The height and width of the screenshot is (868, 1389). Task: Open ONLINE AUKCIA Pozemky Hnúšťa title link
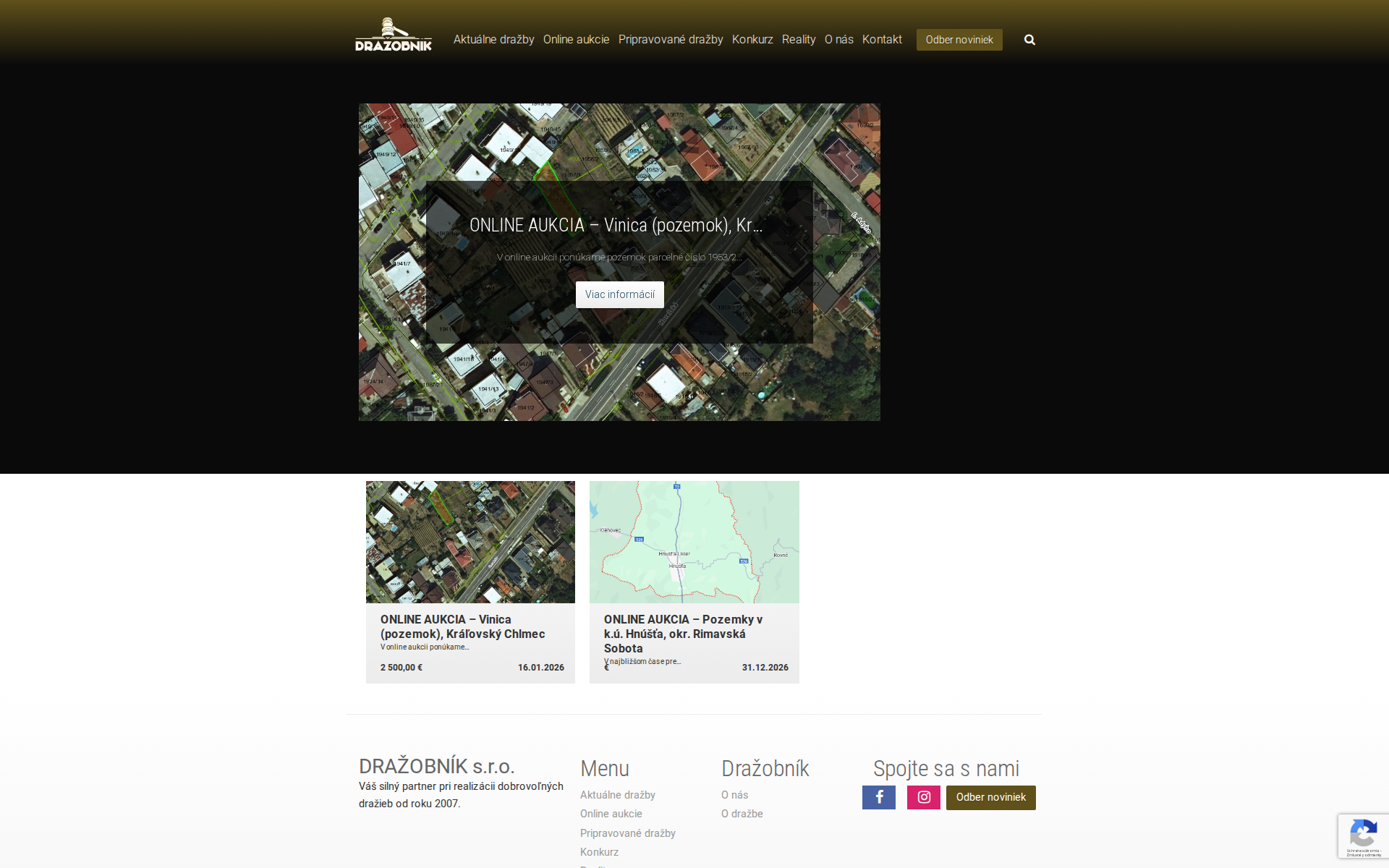click(683, 634)
